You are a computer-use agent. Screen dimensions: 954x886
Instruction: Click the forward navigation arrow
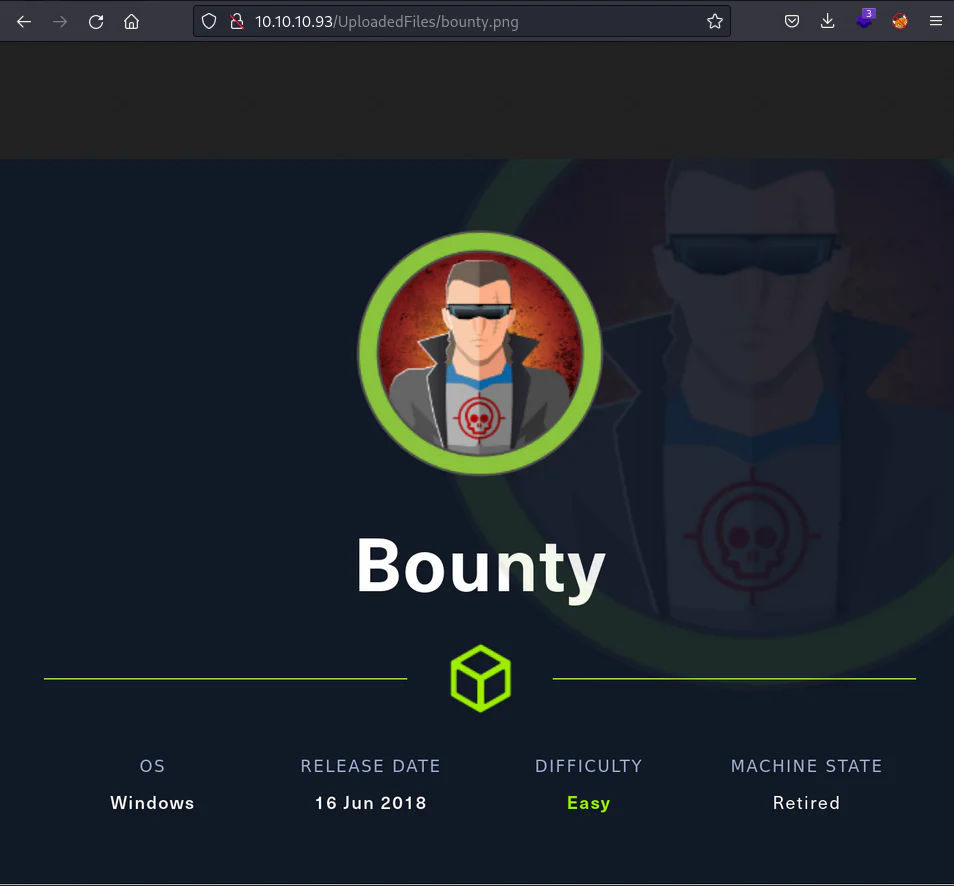pyautogui.click(x=60, y=22)
